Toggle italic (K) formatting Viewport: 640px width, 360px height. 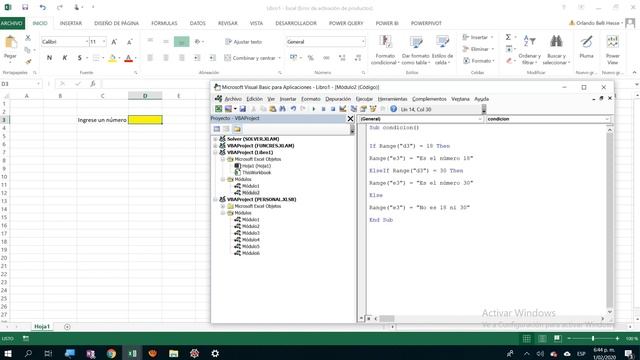click(x=64, y=58)
